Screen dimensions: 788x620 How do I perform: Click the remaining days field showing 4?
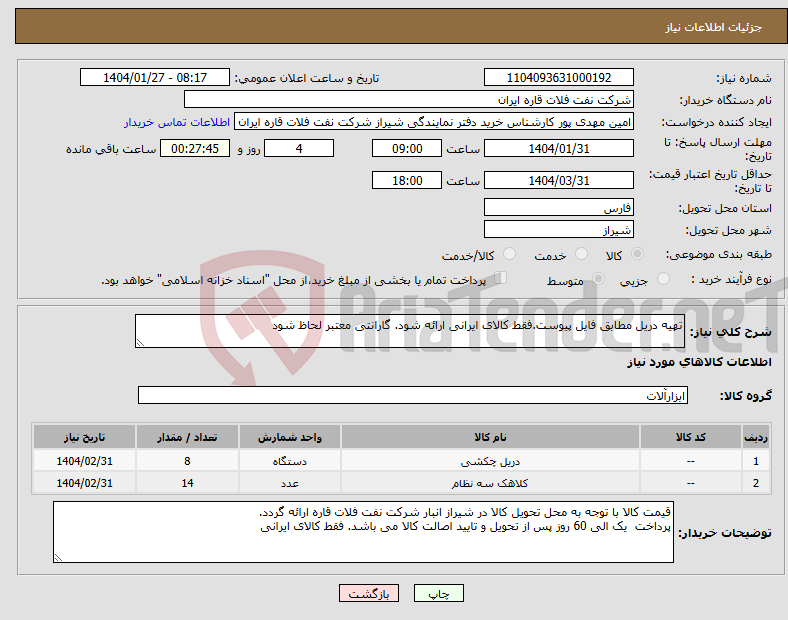coord(299,149)
